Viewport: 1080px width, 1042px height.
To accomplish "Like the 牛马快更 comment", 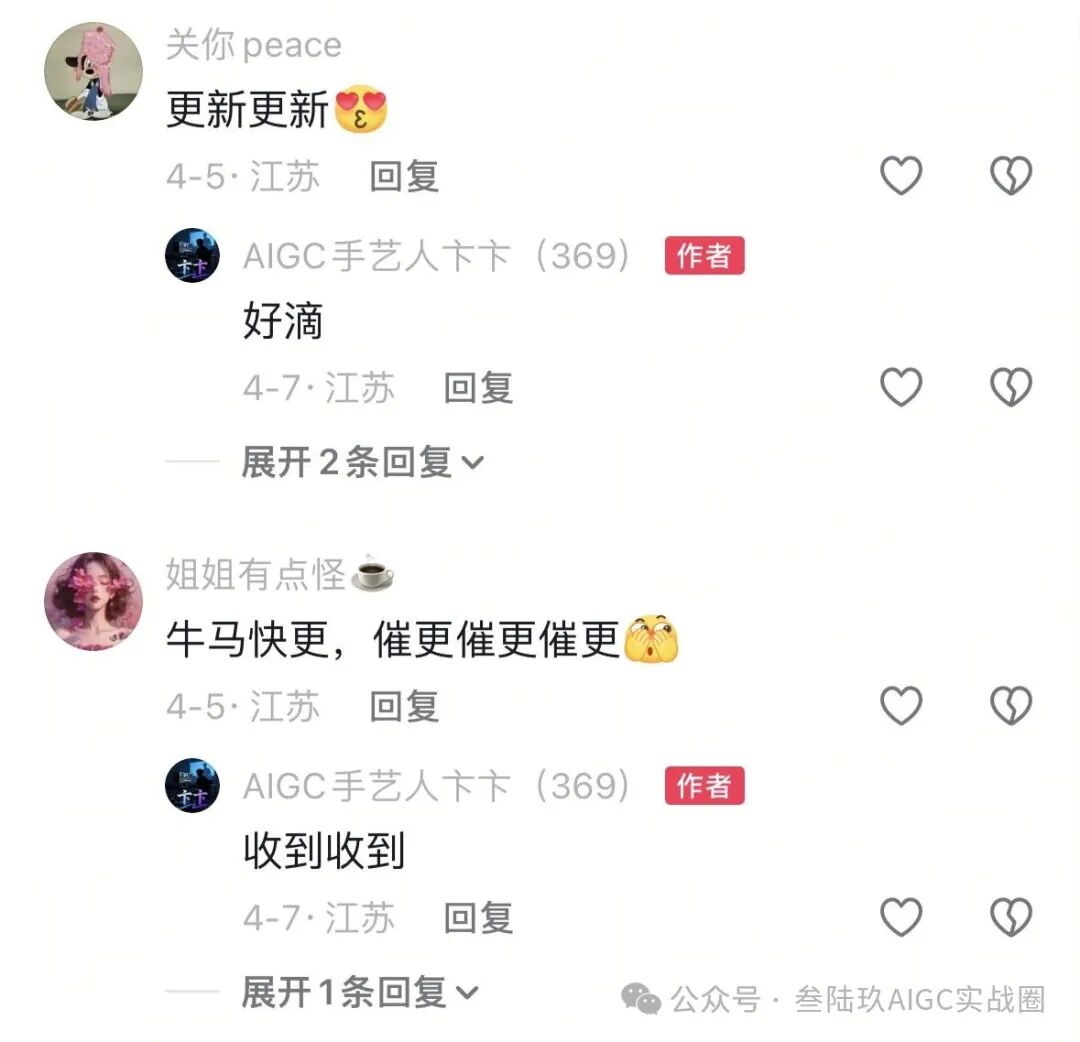I will pyautogui.click(x=901, y=705).
